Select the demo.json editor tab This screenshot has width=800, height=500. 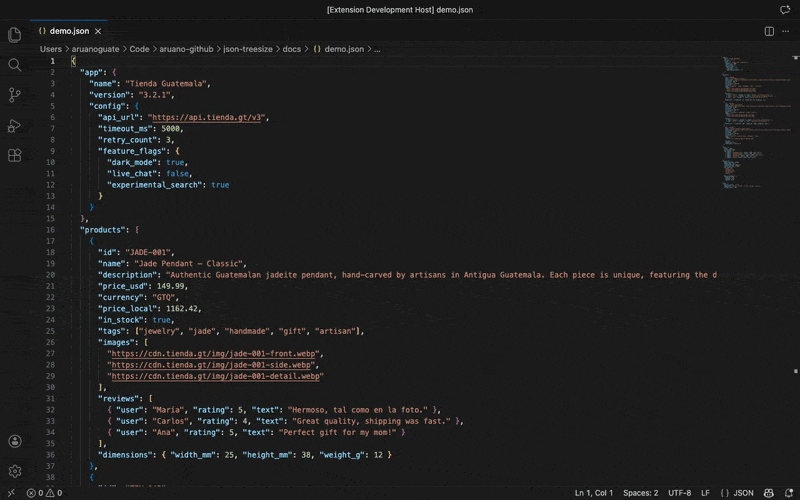68,31
